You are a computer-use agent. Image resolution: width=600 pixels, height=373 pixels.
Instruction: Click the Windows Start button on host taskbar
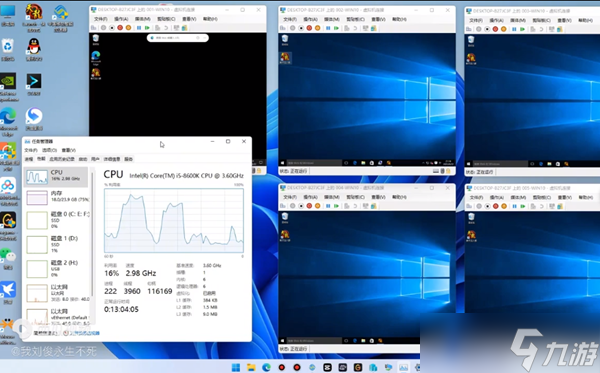236,367
